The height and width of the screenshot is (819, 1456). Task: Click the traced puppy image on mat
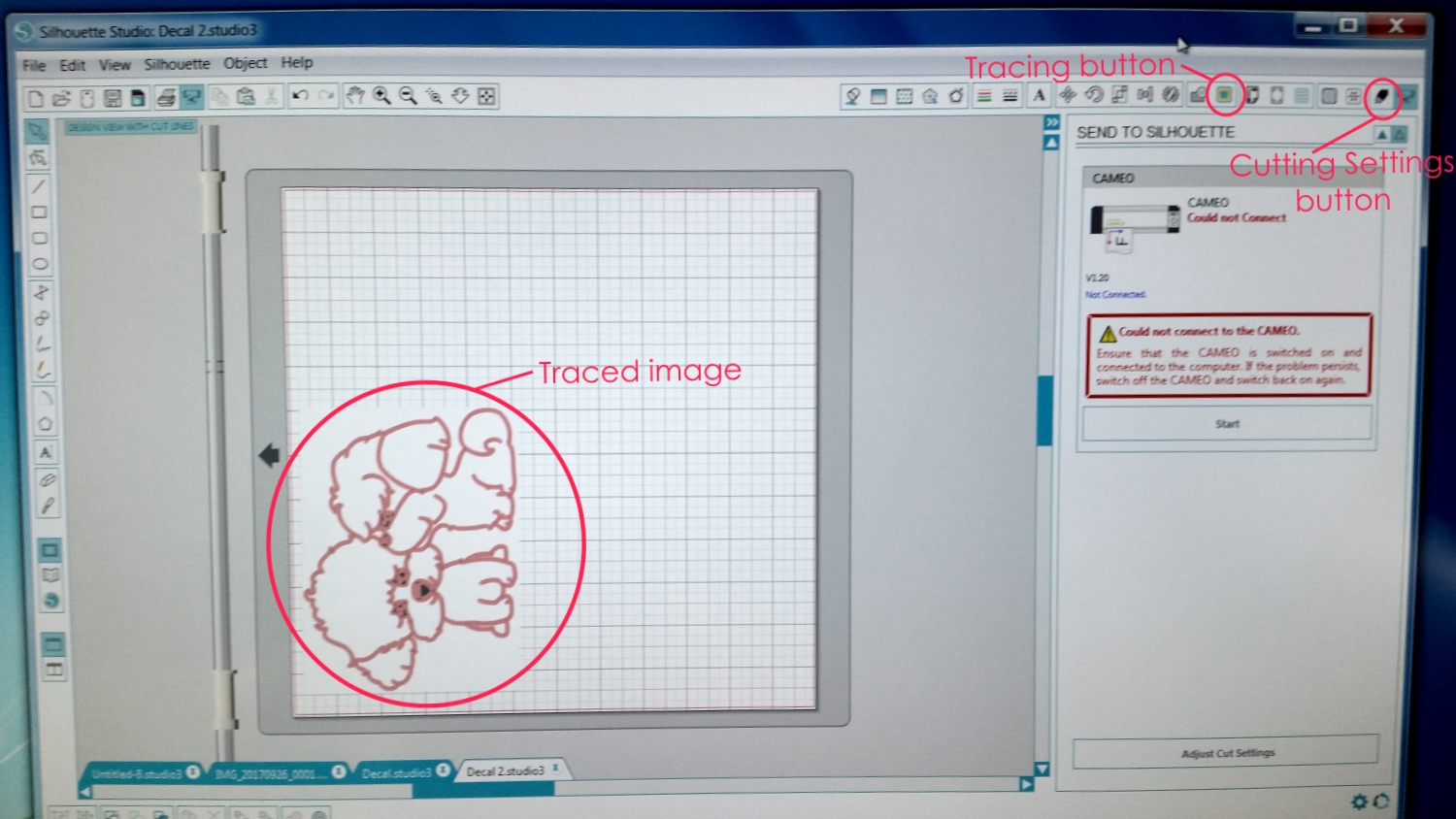413,548
